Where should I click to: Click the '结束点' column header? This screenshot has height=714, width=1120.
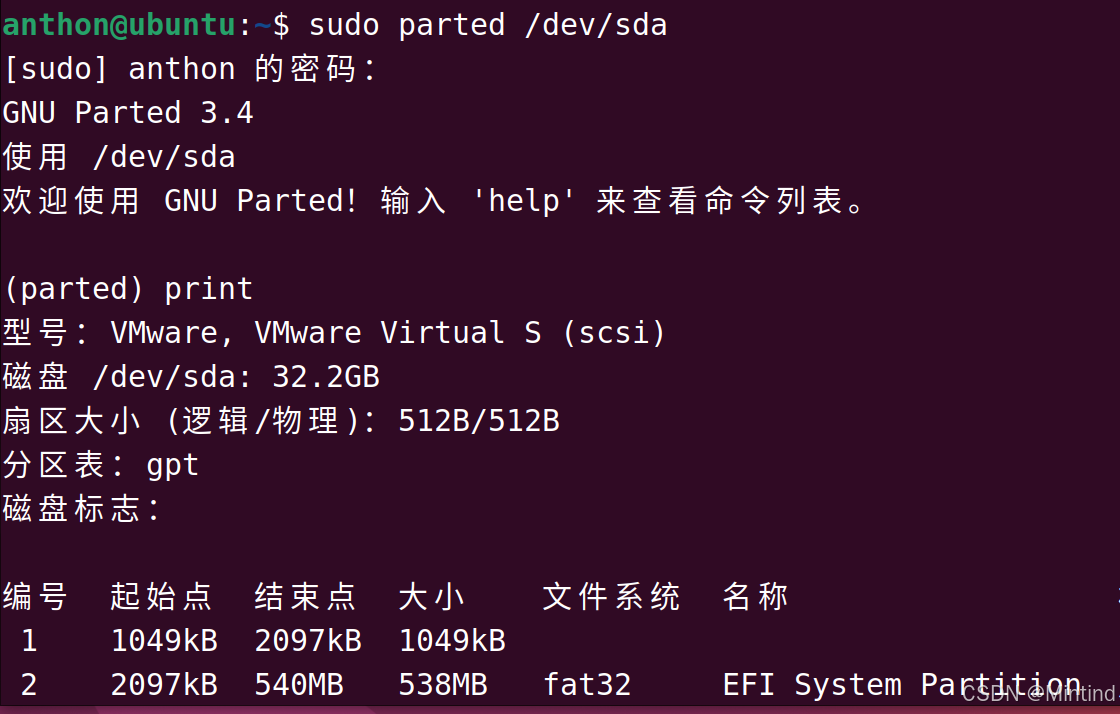coord(305,597)
